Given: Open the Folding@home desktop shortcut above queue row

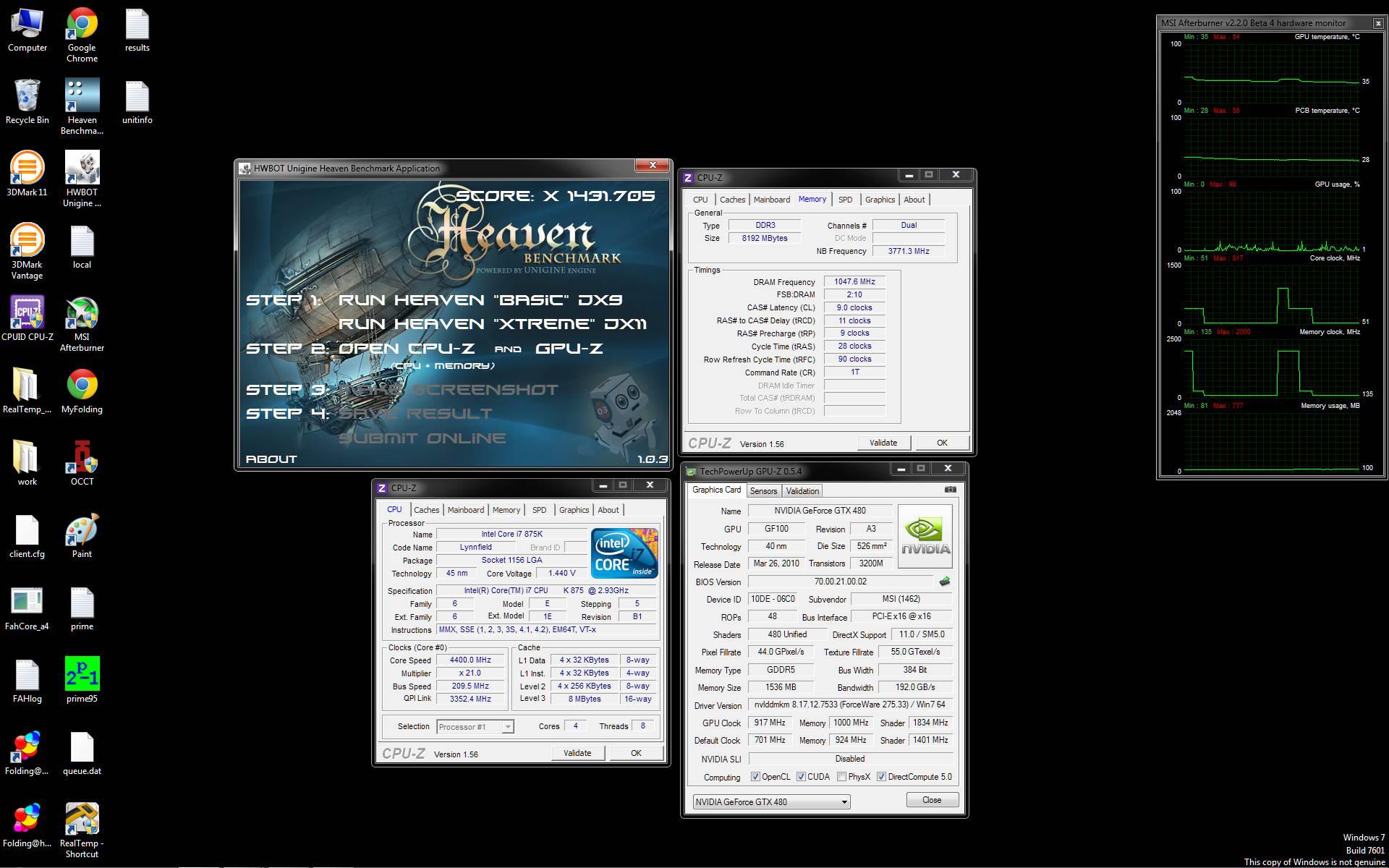Looking at the screenshot, I should click(x=27, y=754).
